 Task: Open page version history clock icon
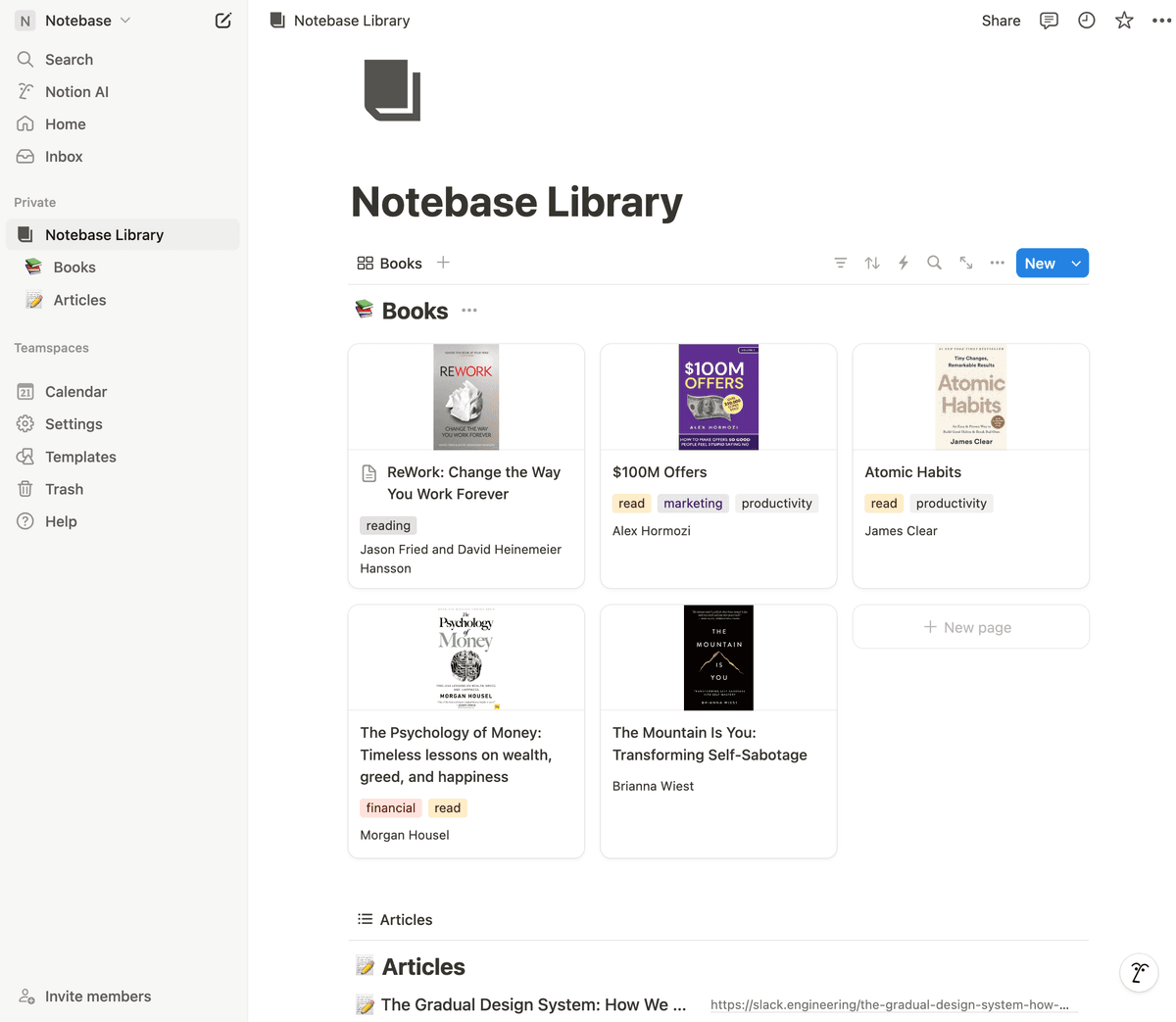click(1086, 21)
